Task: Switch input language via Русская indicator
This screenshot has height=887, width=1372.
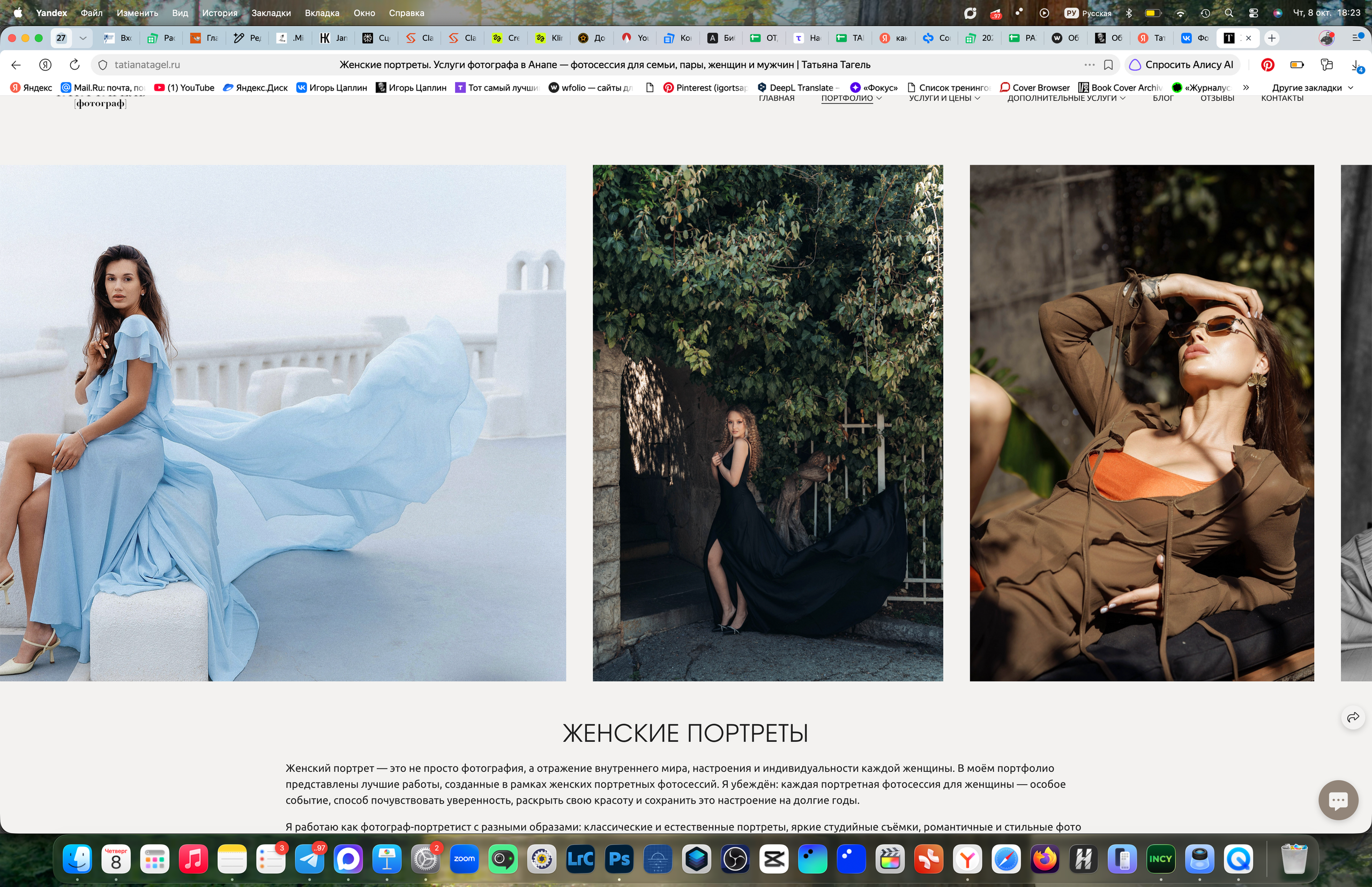Action: pyautogui.click(x=1088, y=13)
